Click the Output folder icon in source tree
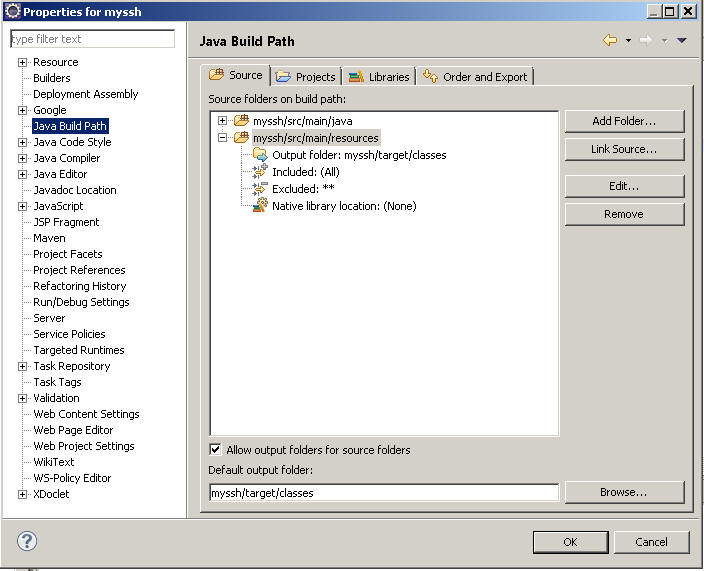The width and height of the screenshot is (704, 571). [260, 155]
